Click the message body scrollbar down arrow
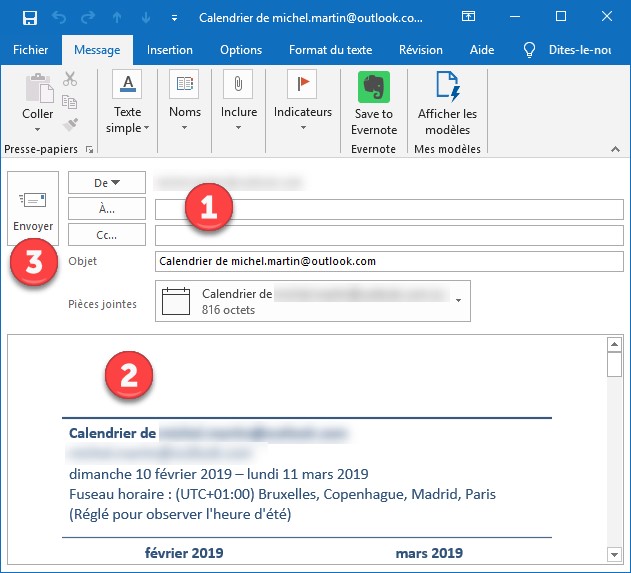 (615, 554)
